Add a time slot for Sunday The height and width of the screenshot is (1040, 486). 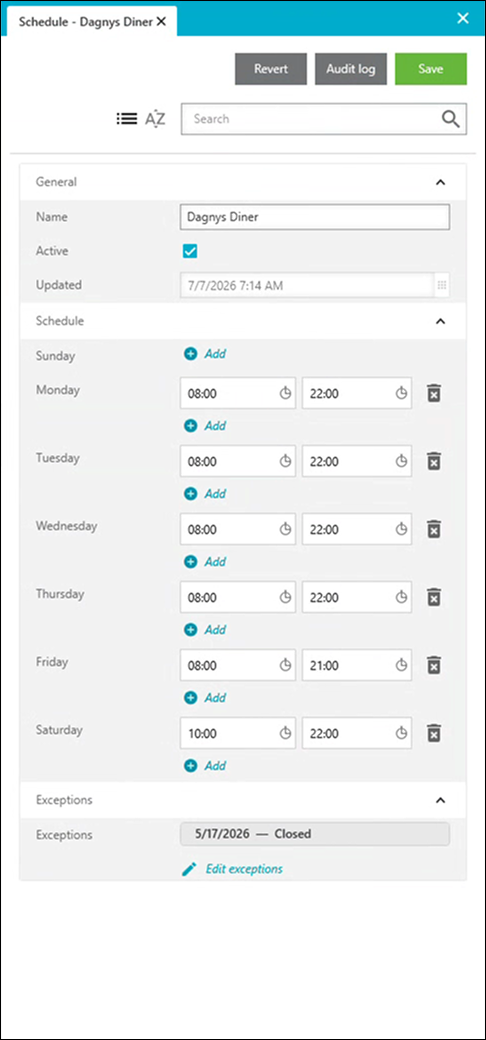tap(205, 354)
